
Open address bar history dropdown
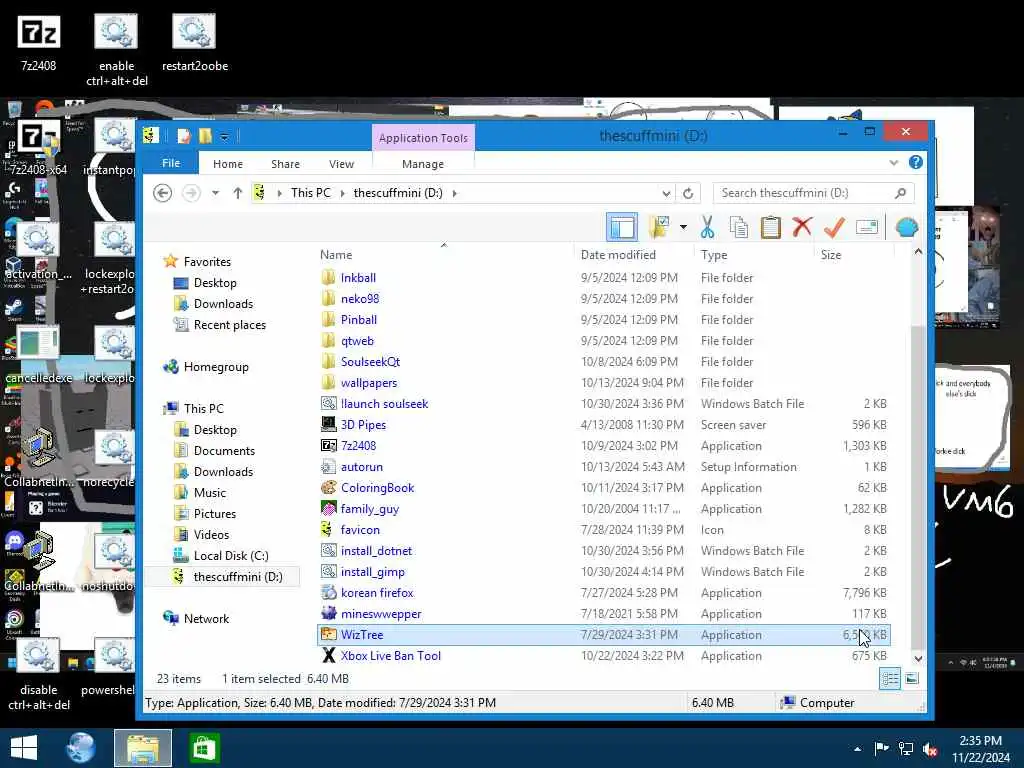pos(665,193)
